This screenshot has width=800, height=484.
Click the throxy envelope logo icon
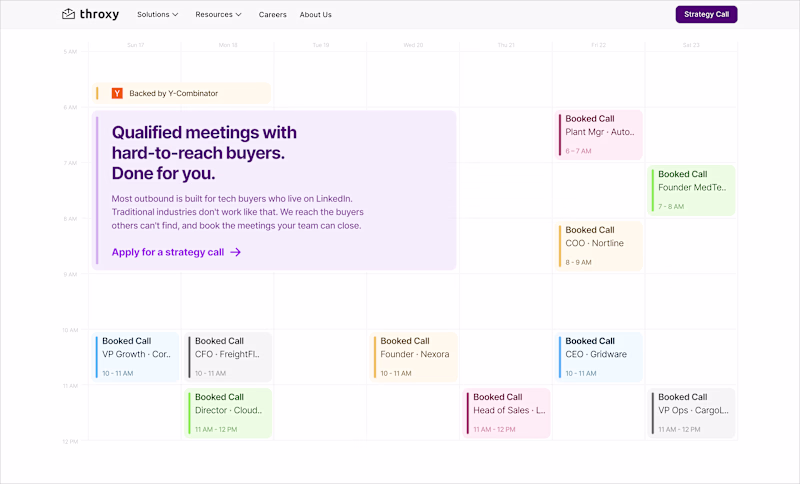[x=68, y=14]
